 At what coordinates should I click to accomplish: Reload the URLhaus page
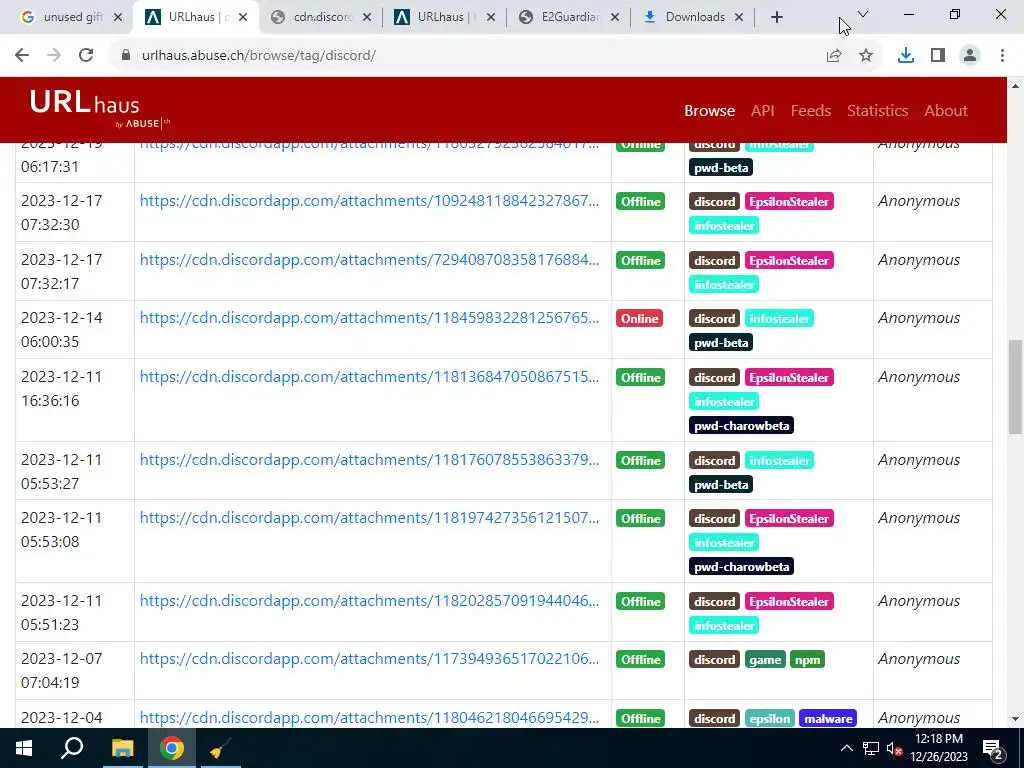tap(86, 56)
